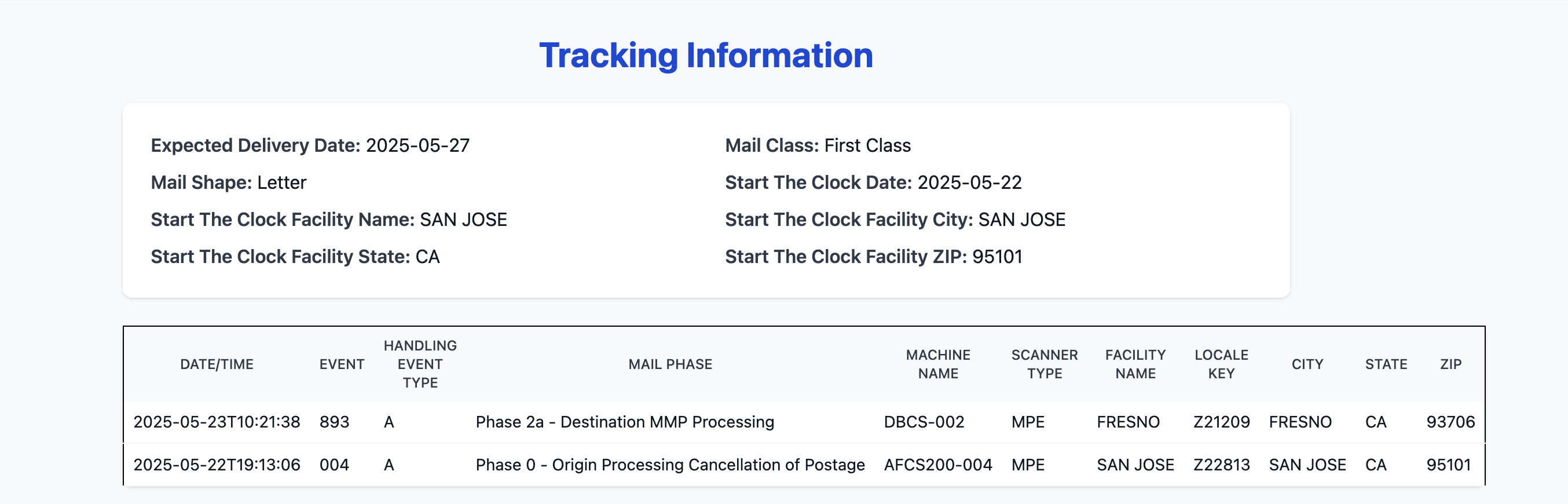Select the 2025-05-22T19:13:06 date cell
The width and height of the screenshot is (1568, 504).
217,465
